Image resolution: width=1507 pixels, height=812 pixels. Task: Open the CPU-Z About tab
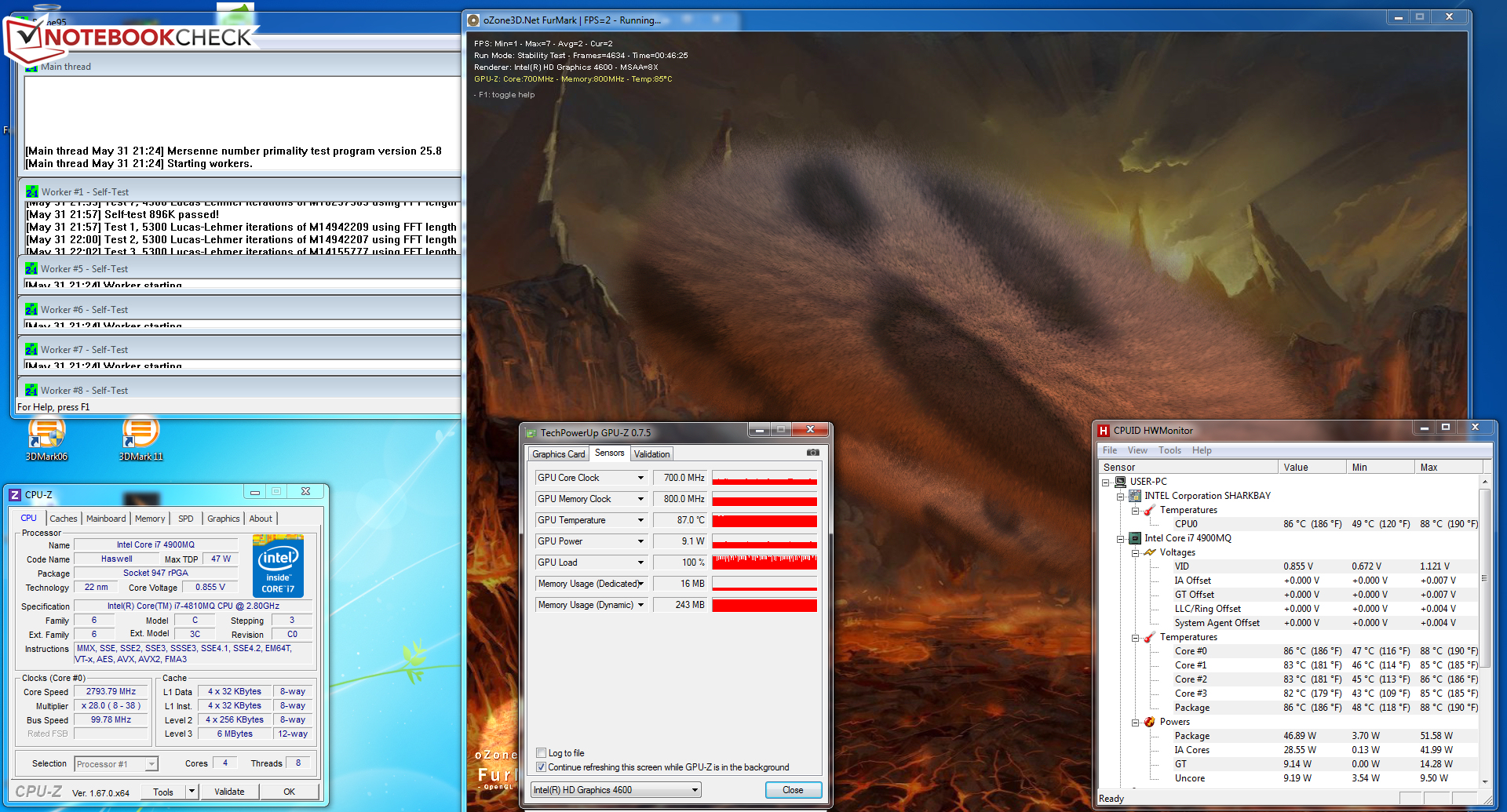pyautogui.click(x=261, y=519)
